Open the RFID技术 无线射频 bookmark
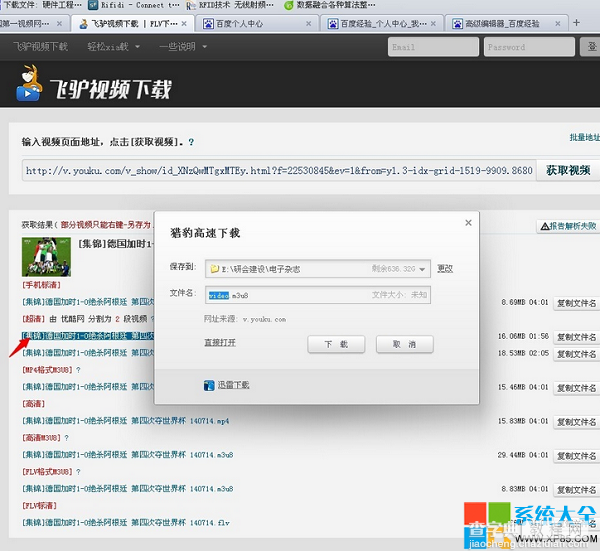600x551 pixels. [x=230, y=5]
